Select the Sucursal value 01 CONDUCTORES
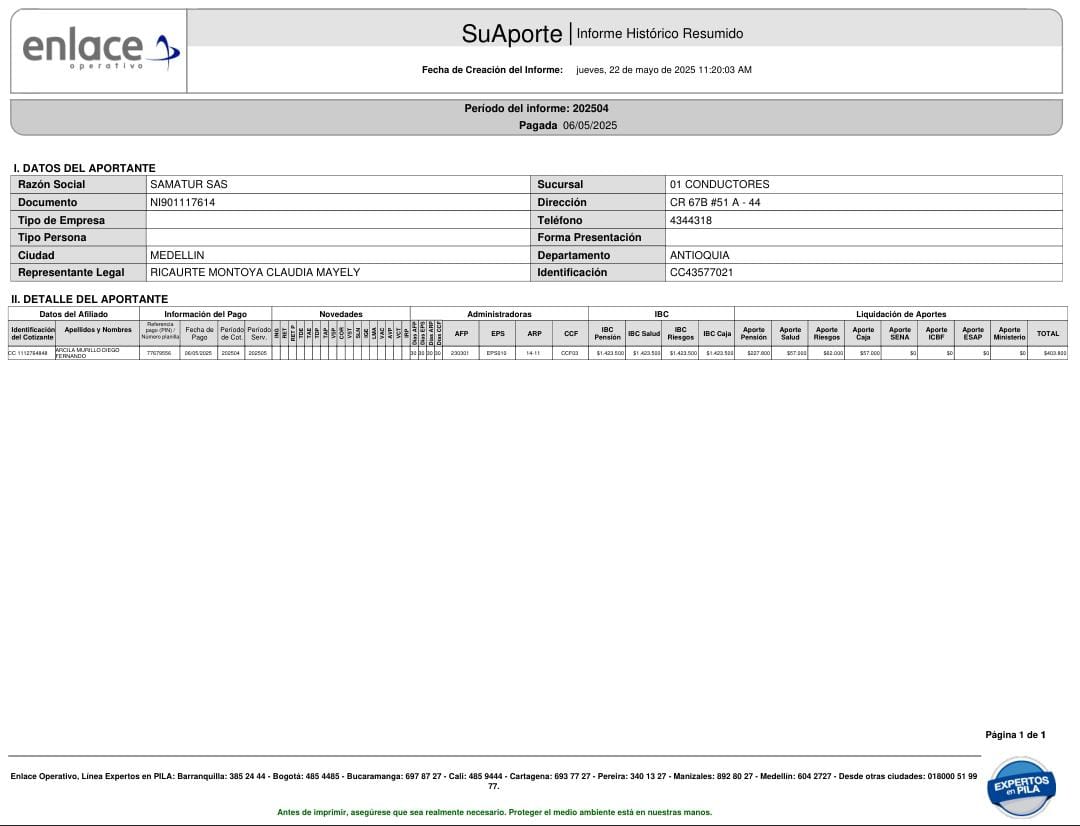Screen dimensions: 1080x826 pos(719,185)
